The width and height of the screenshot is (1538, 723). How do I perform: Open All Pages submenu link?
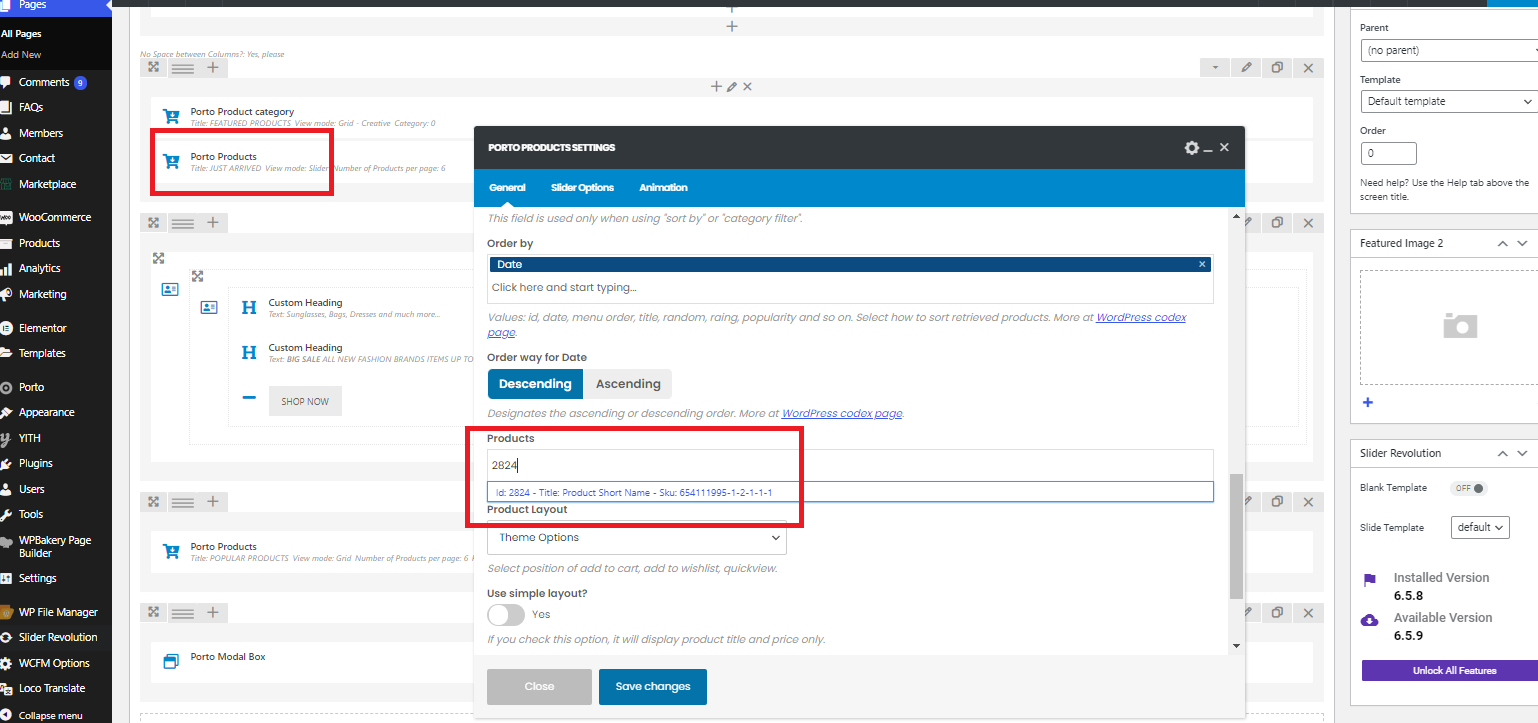[21, 34]
